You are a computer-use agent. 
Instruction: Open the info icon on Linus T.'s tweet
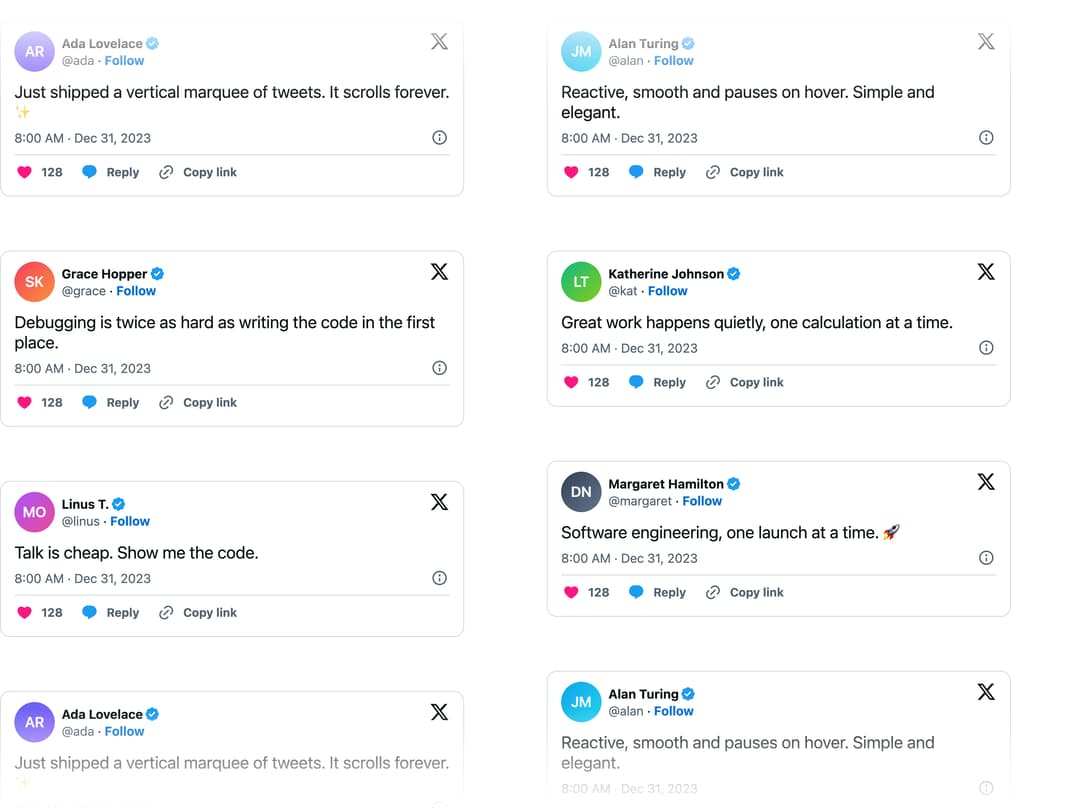tap(439, 578)
